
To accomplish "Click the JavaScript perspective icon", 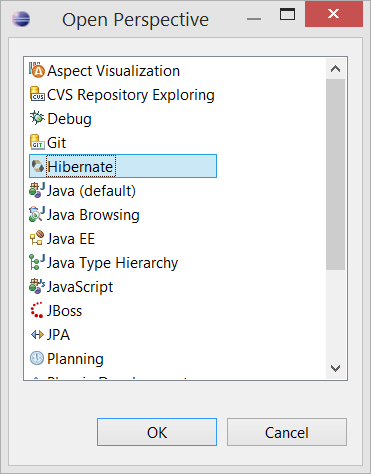I will (x=37, y=286).
